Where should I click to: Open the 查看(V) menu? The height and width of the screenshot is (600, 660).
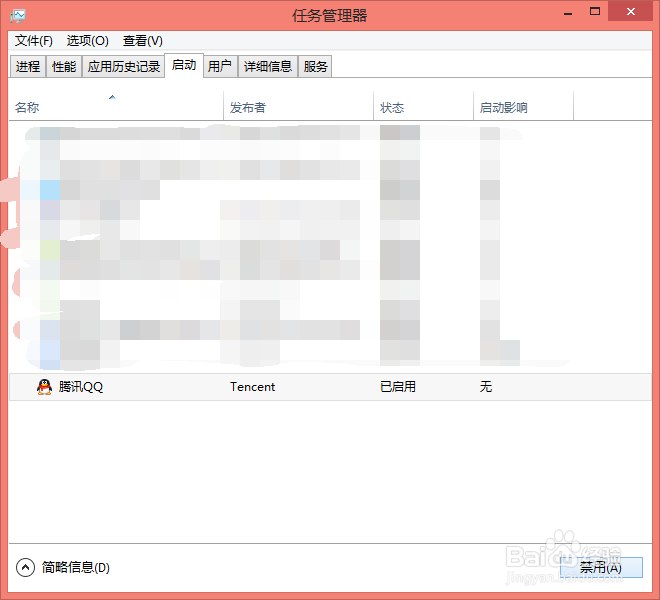pos(143,41)
